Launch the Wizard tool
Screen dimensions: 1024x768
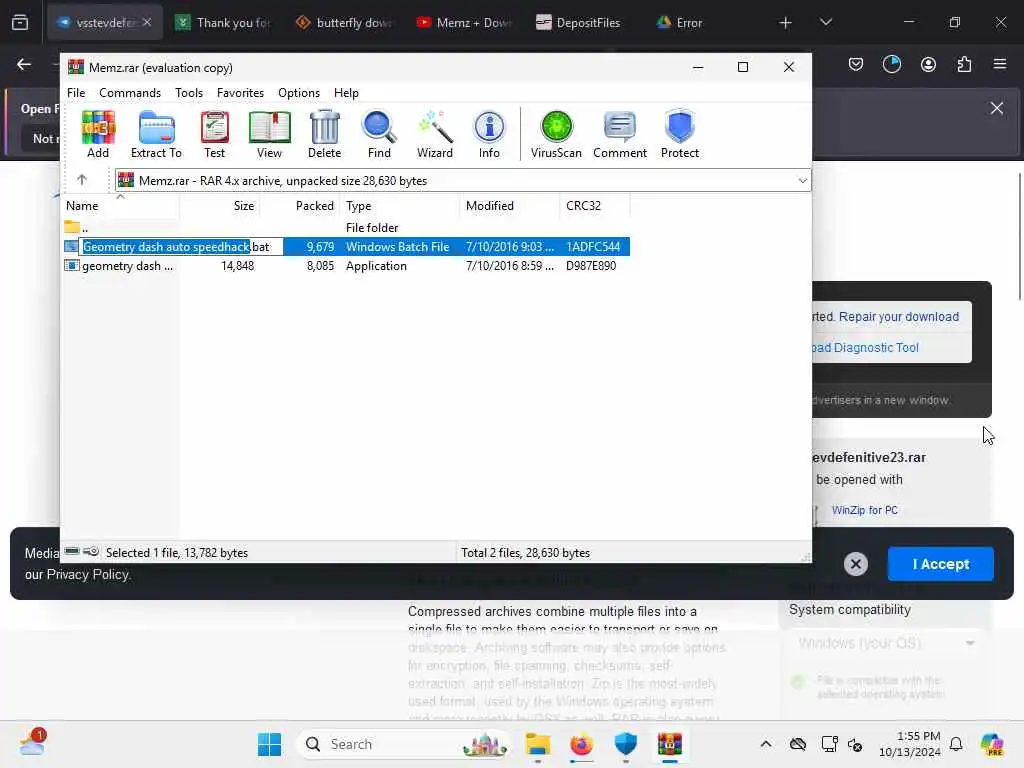(x=435, y=134)
